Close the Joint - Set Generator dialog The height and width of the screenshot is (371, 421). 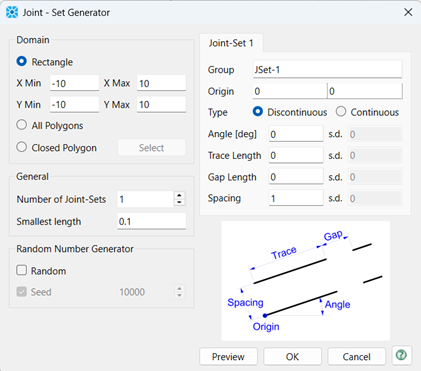(408, 12)
